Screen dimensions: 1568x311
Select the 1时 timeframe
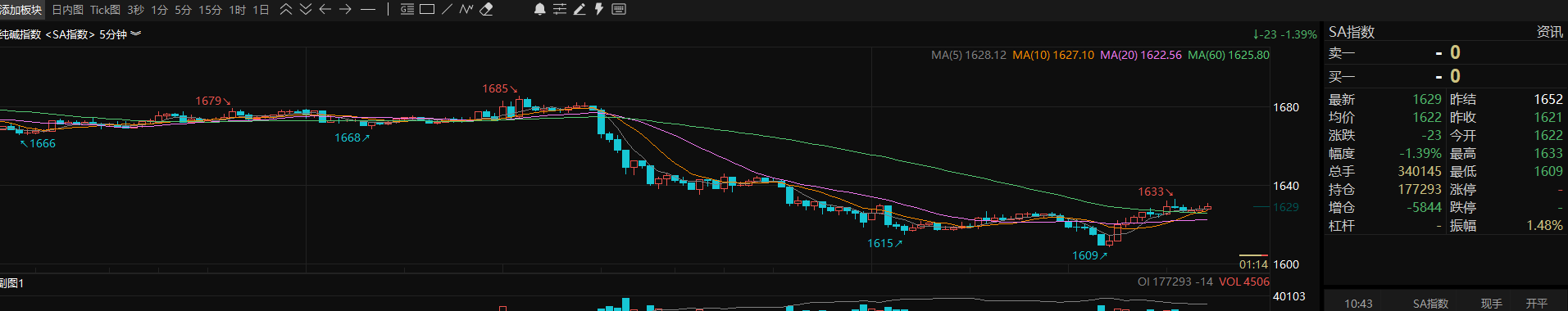click(237, 10)
